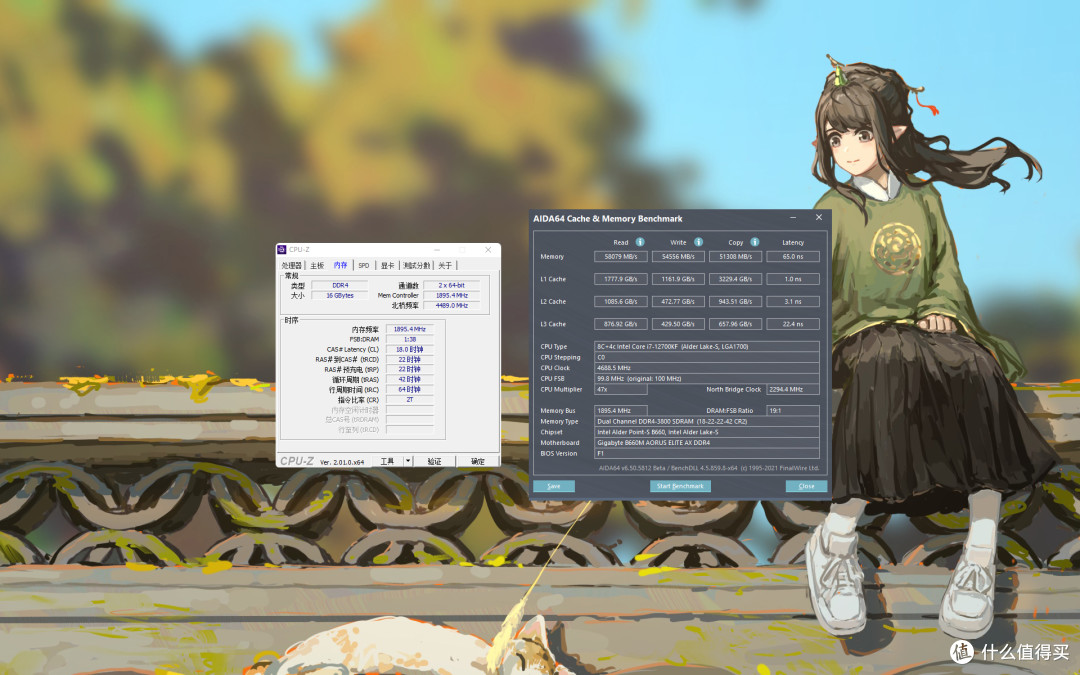Click the North Bridge Clock value 2294.4 MHz
The width and height of the screenshot is (1080, 675).
click(793, 389)
